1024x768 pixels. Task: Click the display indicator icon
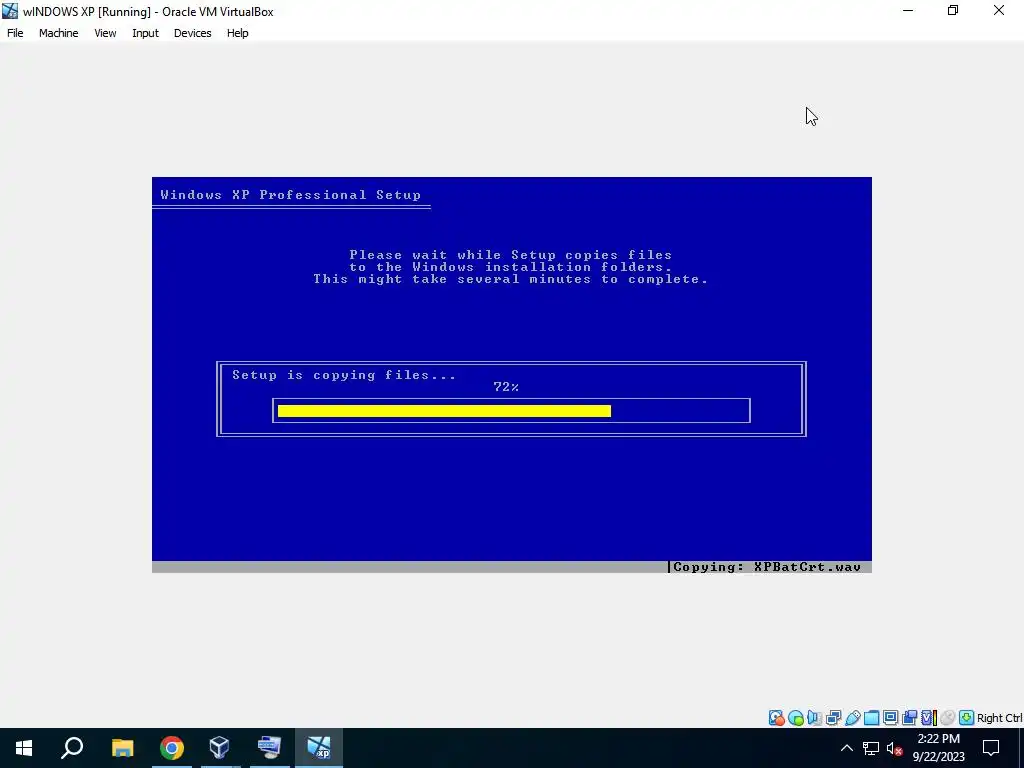point(890,718)
